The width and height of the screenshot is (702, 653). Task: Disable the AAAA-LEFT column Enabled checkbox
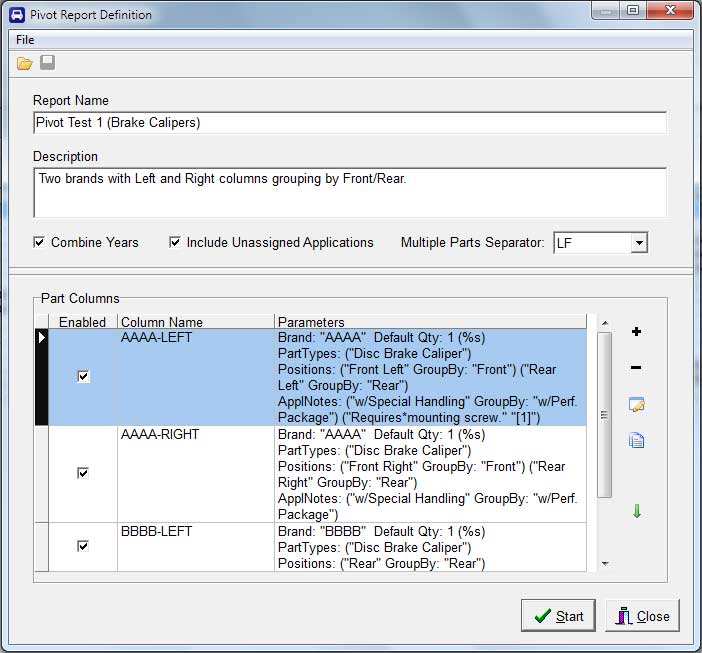[83, 377]
